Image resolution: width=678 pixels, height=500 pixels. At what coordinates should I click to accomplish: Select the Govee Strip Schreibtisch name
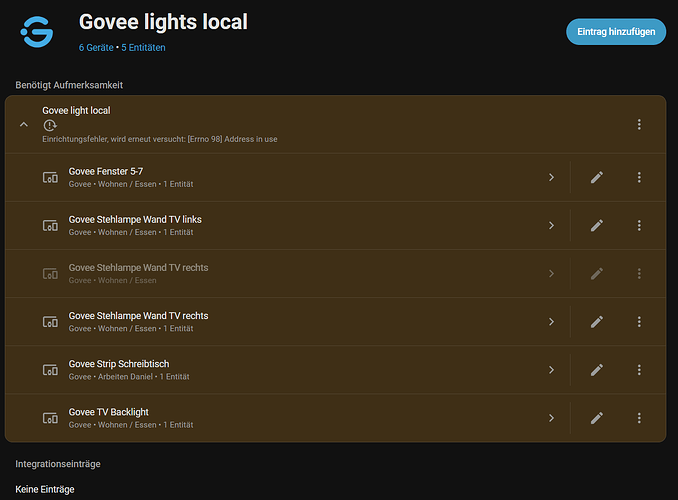click(119, 364)
